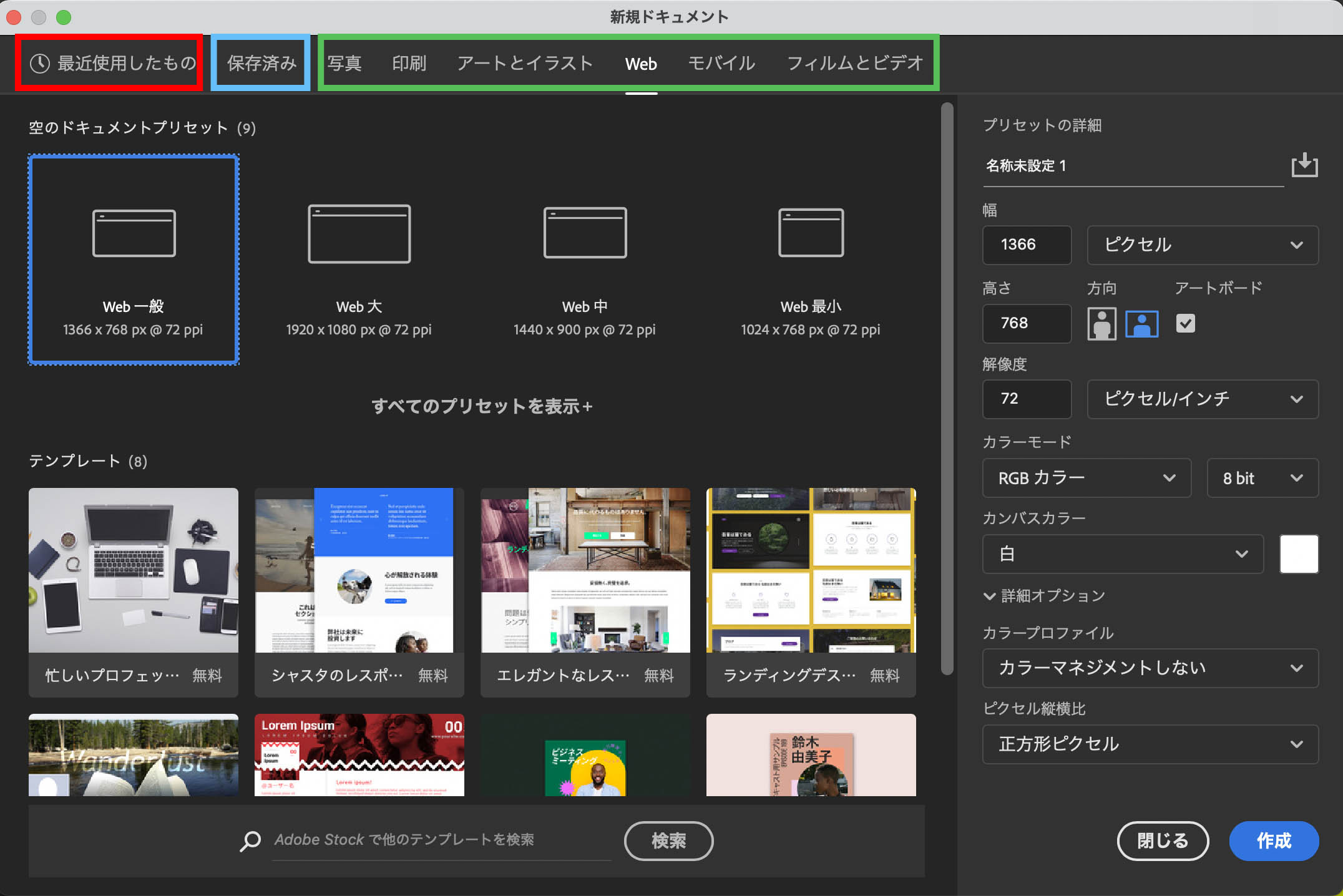This screenshot has height=896, width=1343.
Task: Select the Web 中 preset icon
Action: 585,233
